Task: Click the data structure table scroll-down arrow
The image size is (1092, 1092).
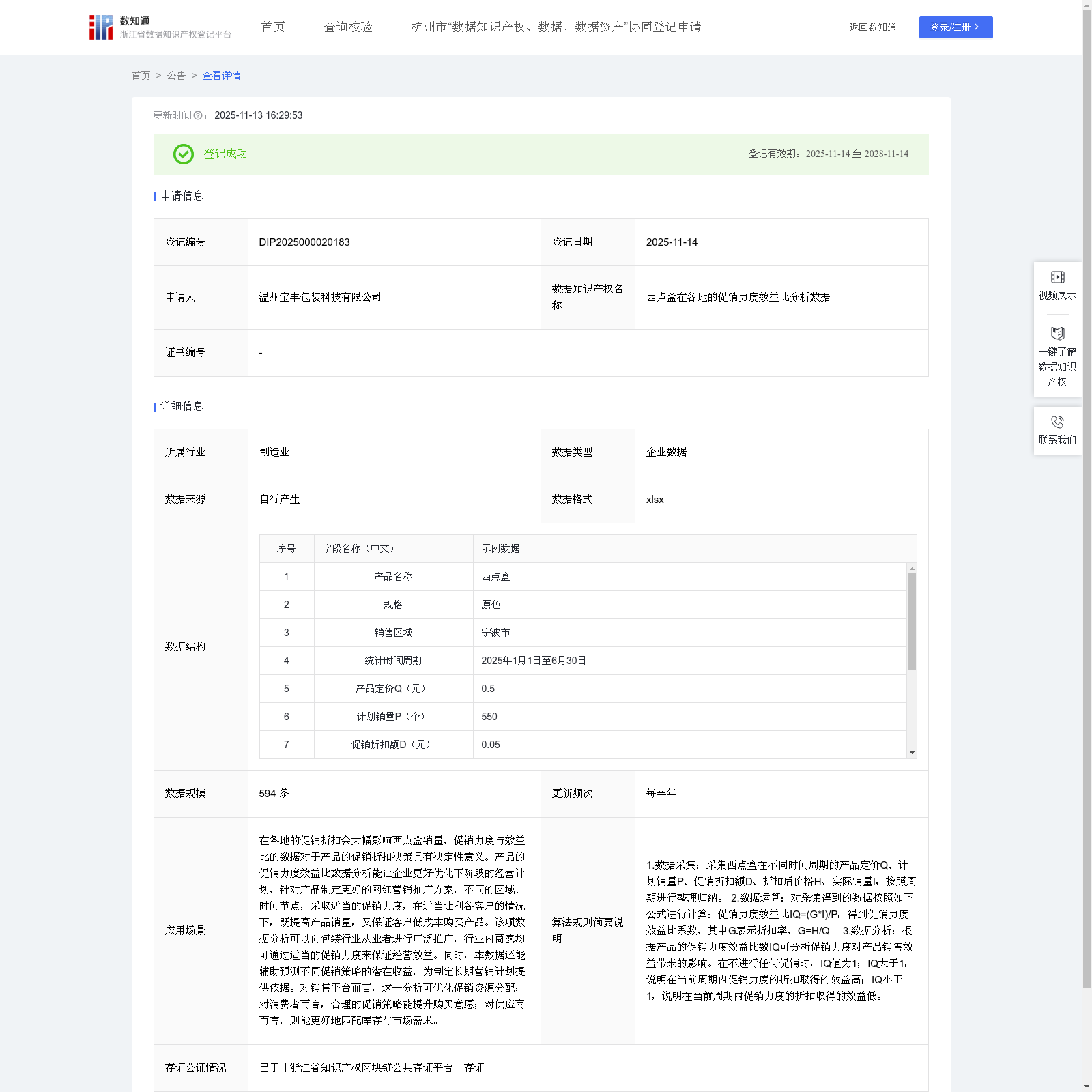Action: (x=912, y=753)
